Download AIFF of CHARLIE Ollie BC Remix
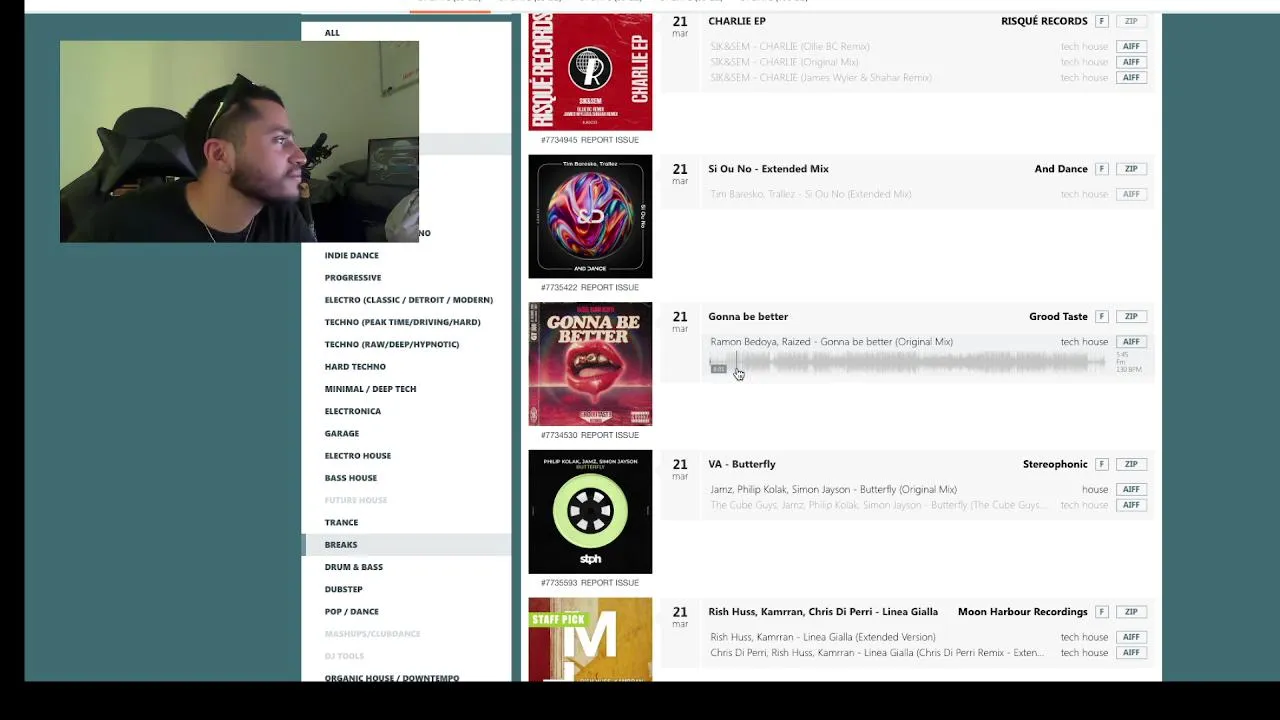 point(1131,46)
